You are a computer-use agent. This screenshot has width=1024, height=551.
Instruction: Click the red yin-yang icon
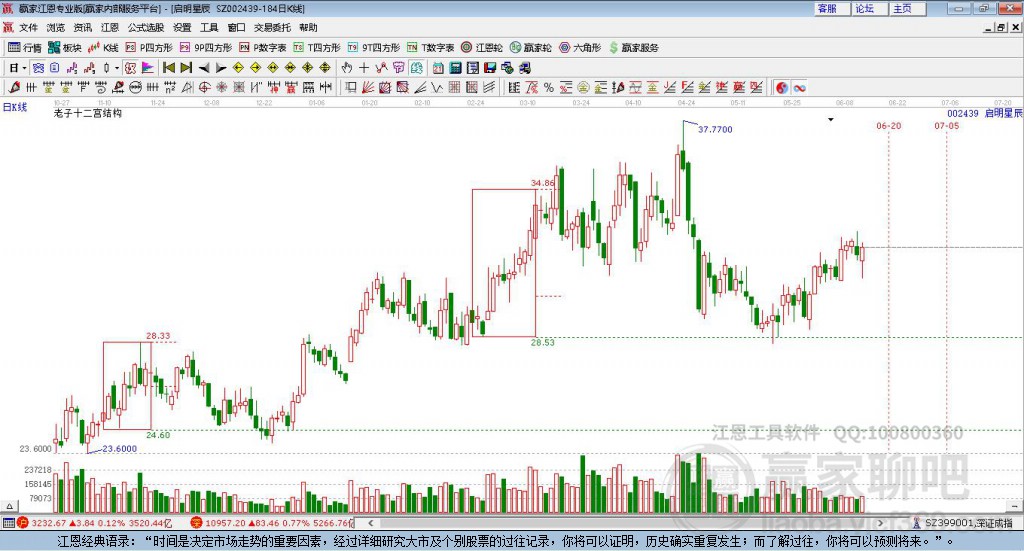tap(782, 87)
